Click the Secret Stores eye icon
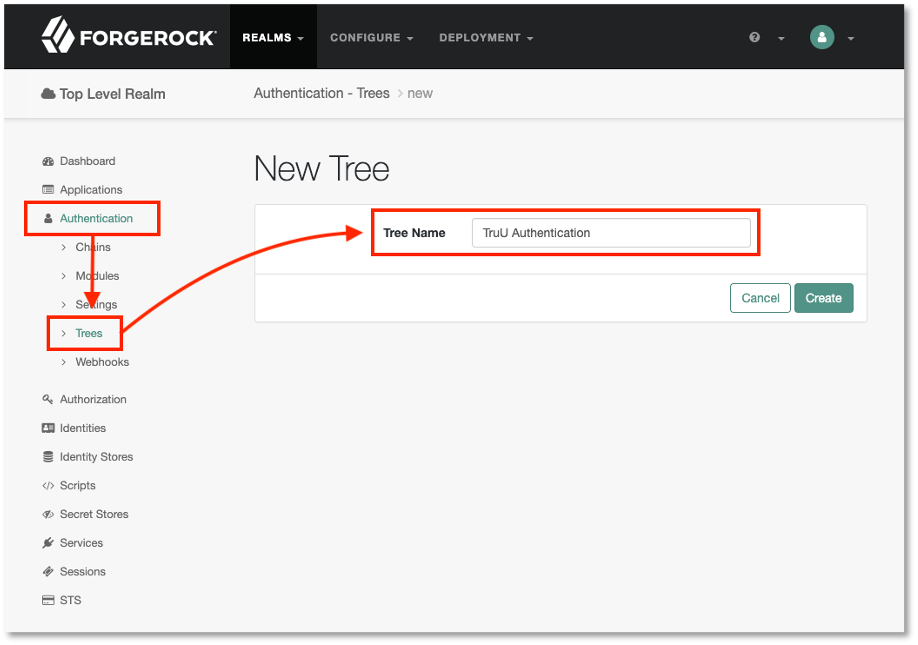 (48, 514)
